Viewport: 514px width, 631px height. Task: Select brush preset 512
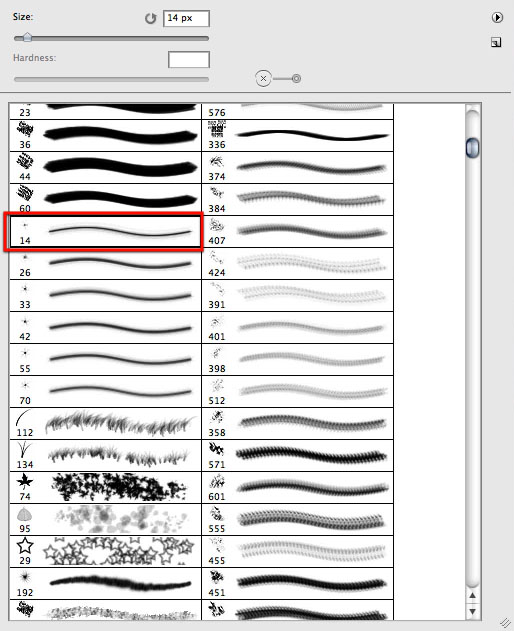tap(297, 392)
